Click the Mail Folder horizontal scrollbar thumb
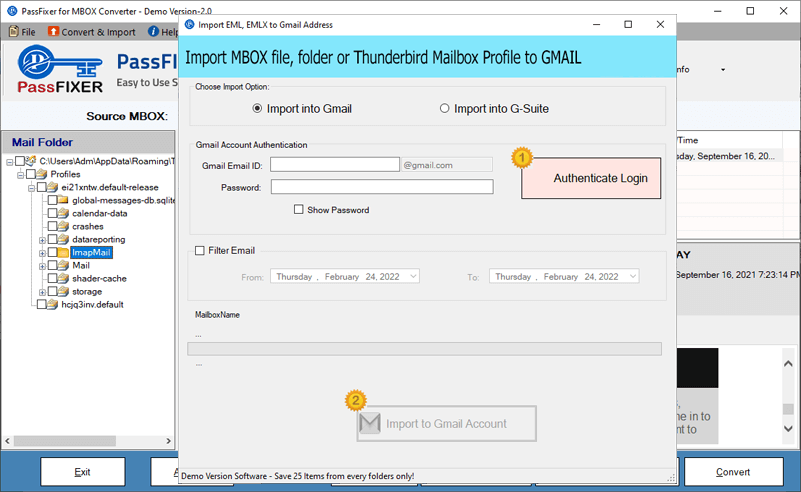Image resolution: width=801 pixels, height=492 pixels. coord(65,440)
